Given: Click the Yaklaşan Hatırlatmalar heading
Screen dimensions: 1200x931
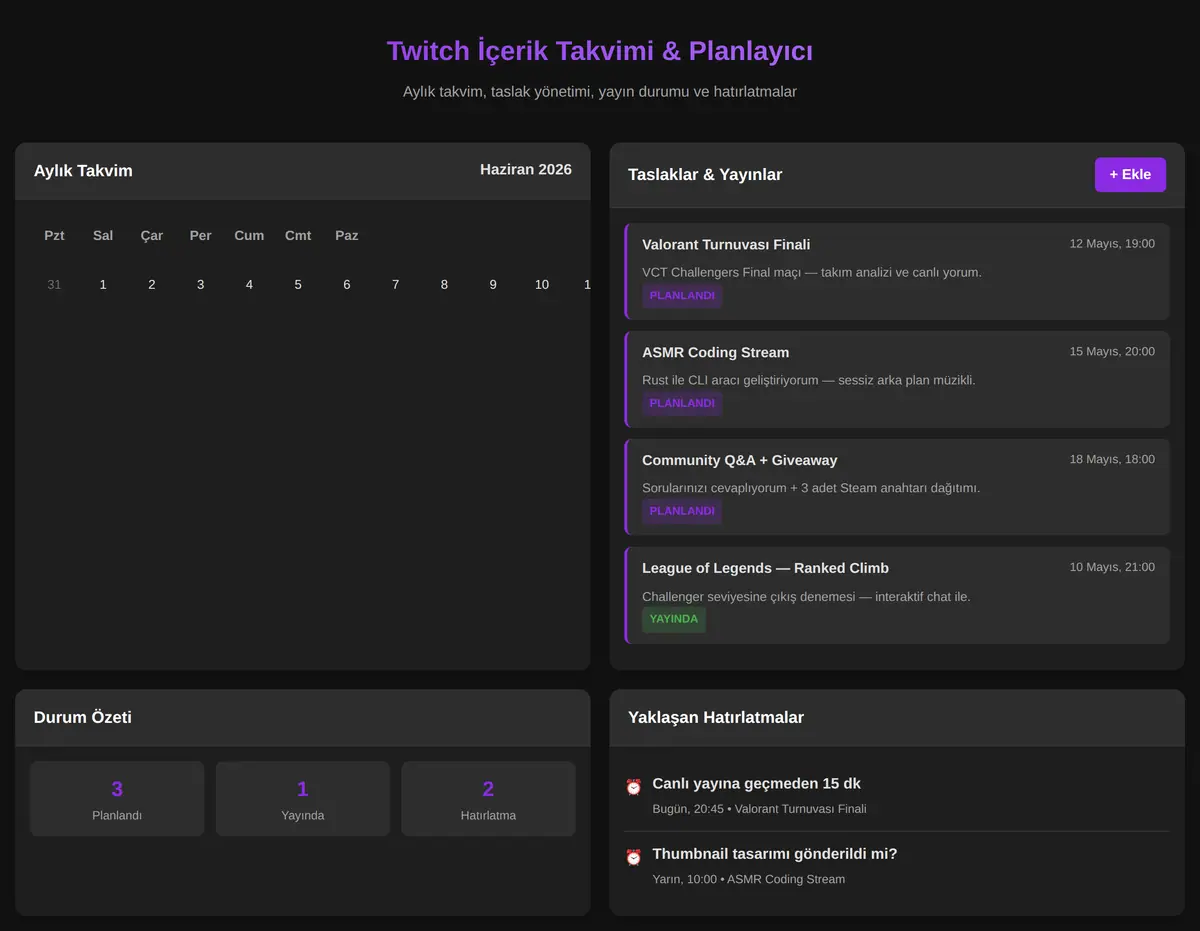Looking at the screenshot, I should point(716,718).
